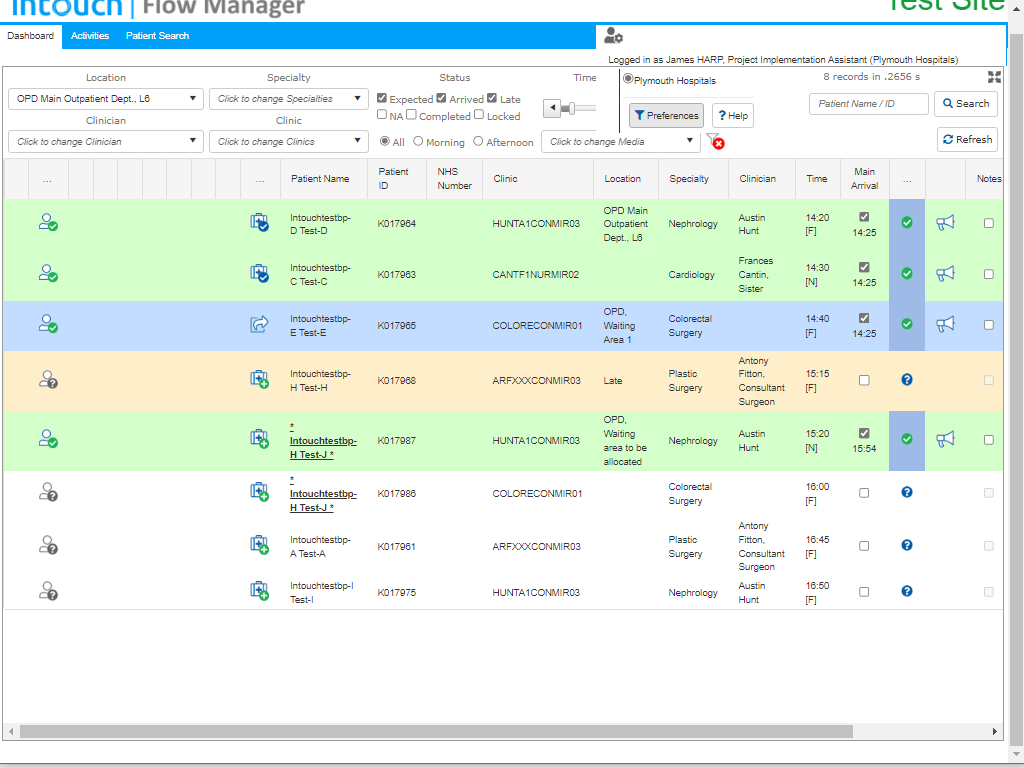Image resolution: width=1024 pixels, height=768 pixels.
Task: Click arrived patient icon for Test-D row
Action: click(x=48, y=223)
